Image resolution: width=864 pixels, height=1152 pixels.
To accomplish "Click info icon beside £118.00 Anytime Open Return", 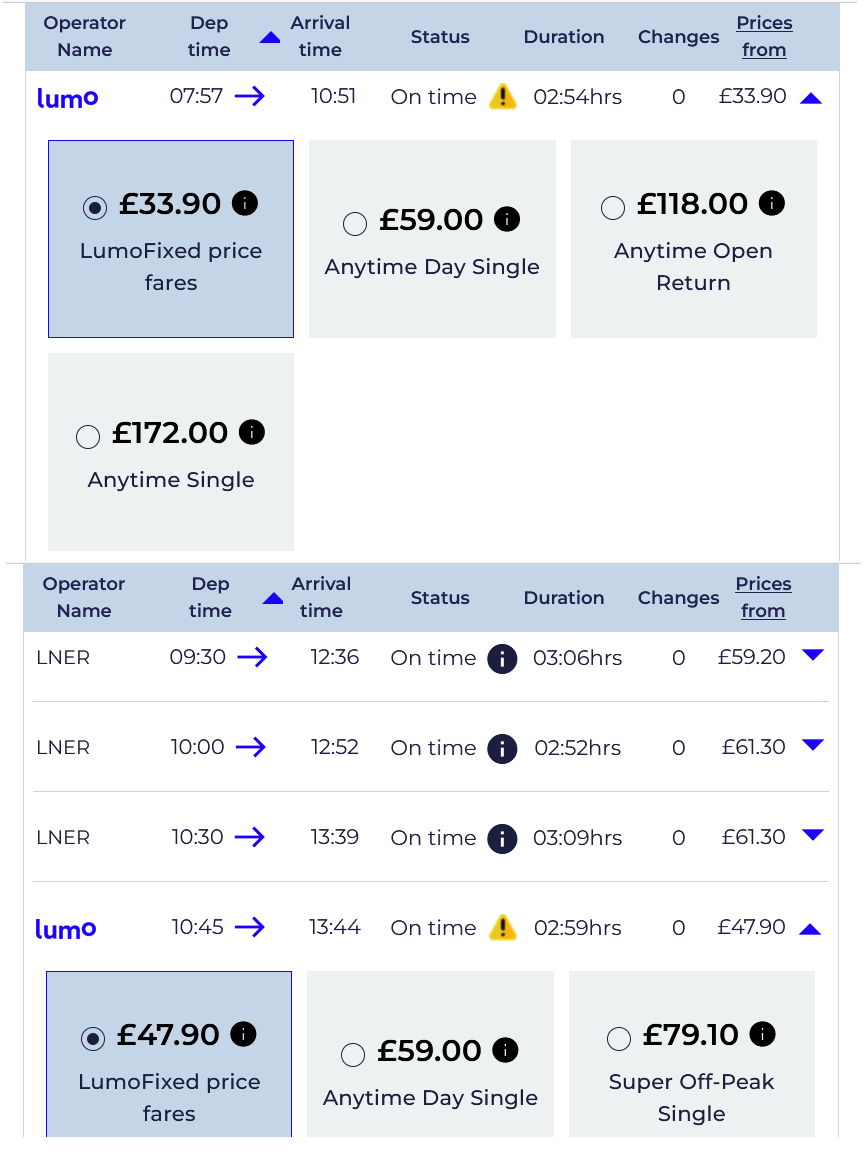I will pyautogui.click(x=771, y=203).
